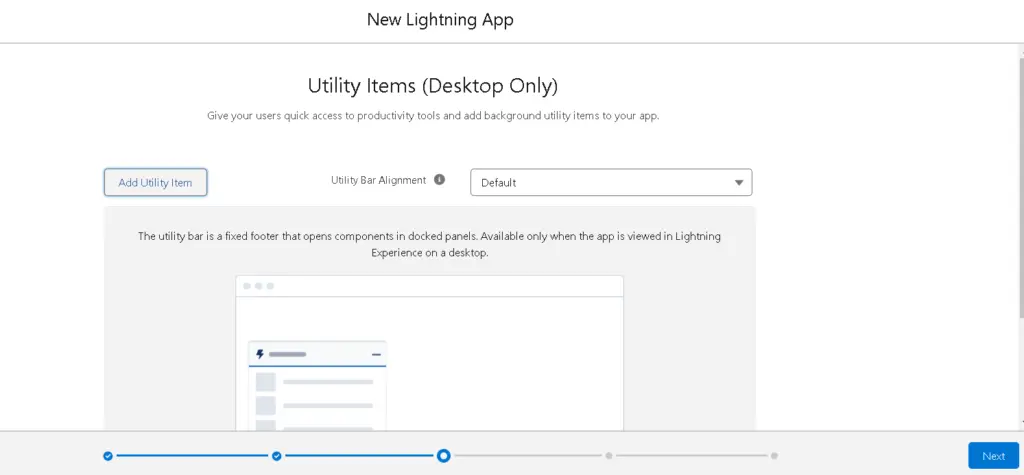Select the second completed step checkmark
This screenshot has height=475, width=1024.
point(277,456)
